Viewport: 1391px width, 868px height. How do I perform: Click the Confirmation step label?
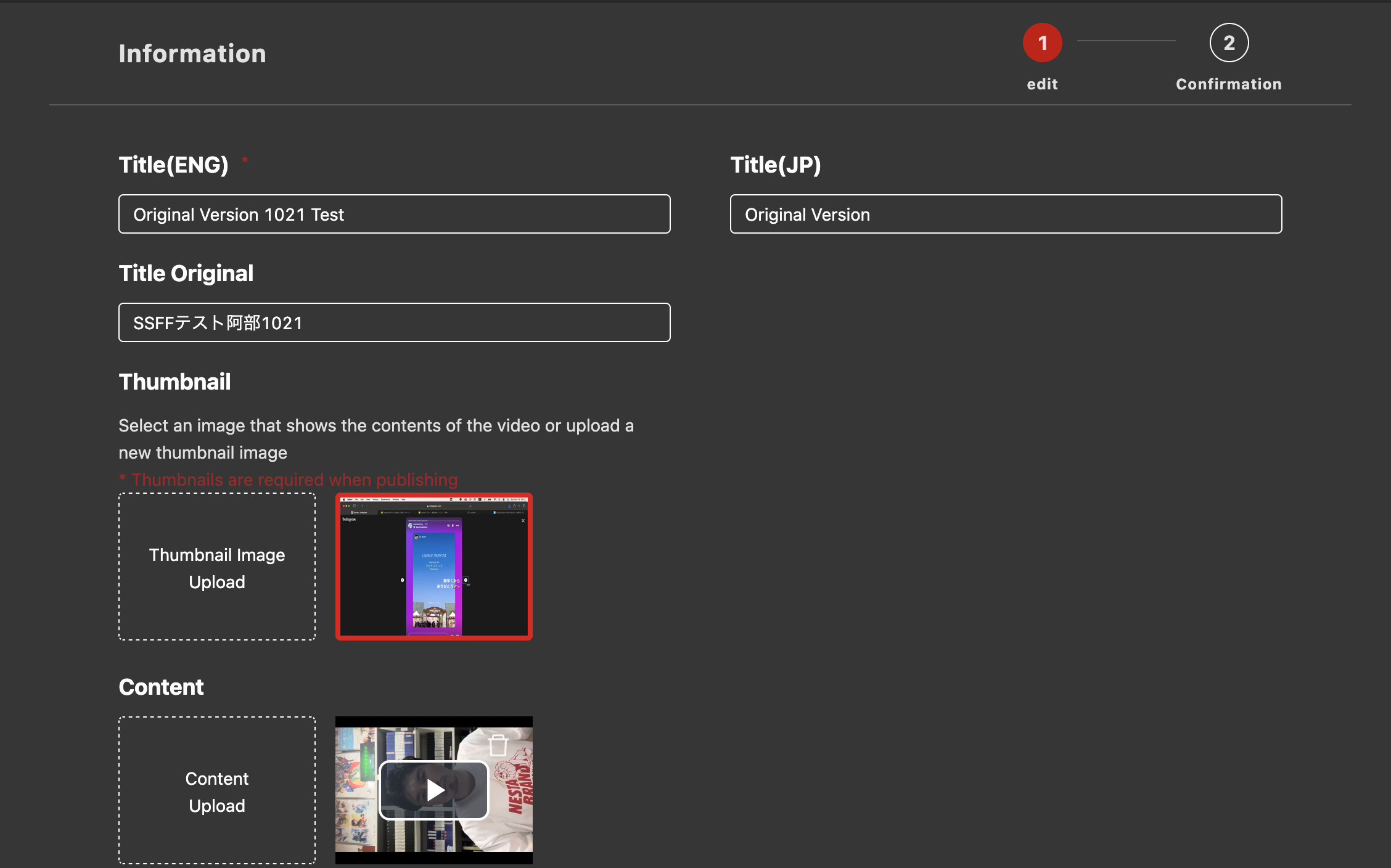tap(1228, 84)
